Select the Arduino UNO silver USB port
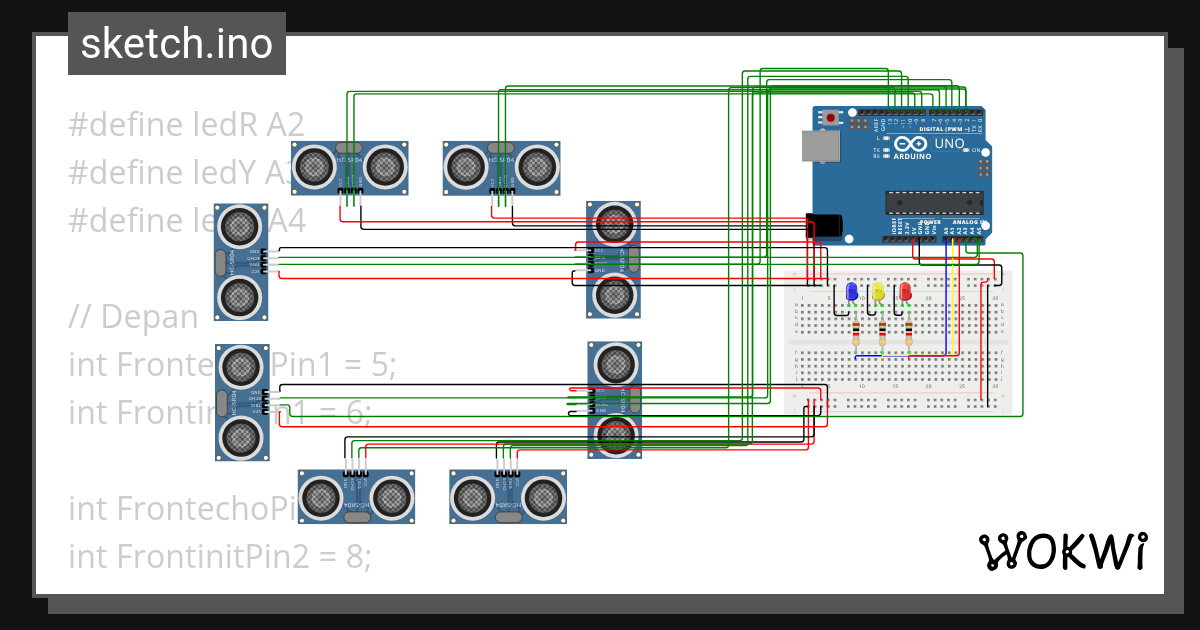The width and height of the screenshot is (1200, 630). click(822, 146)
